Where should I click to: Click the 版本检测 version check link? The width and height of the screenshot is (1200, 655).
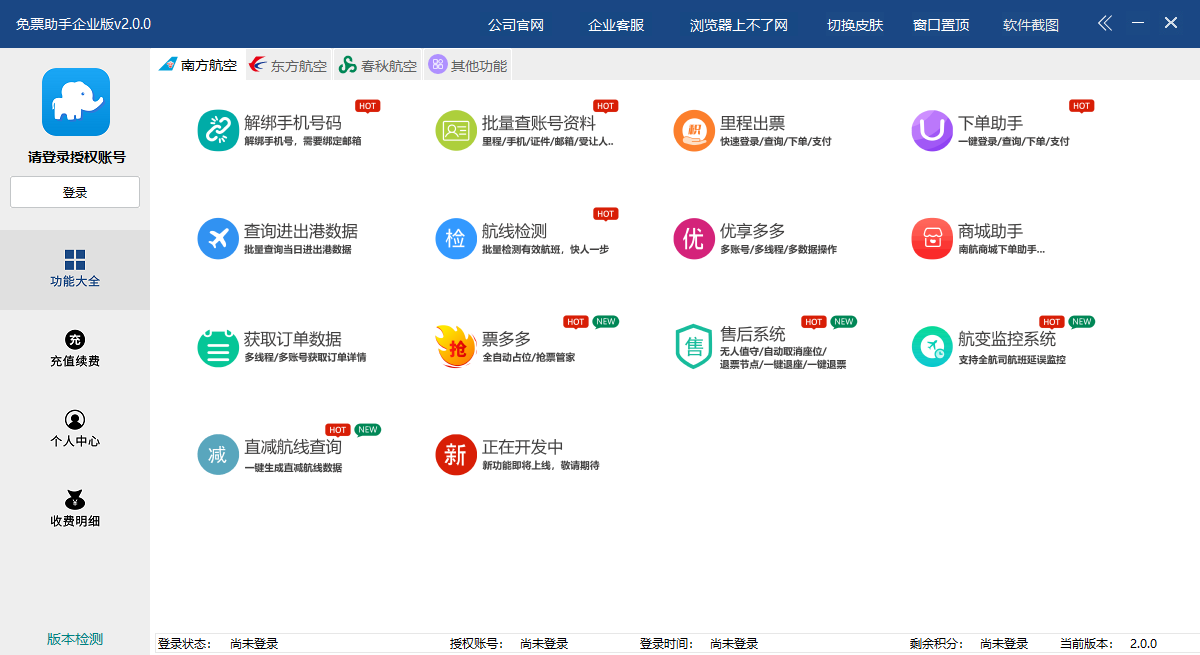click(x=75, y=639)
